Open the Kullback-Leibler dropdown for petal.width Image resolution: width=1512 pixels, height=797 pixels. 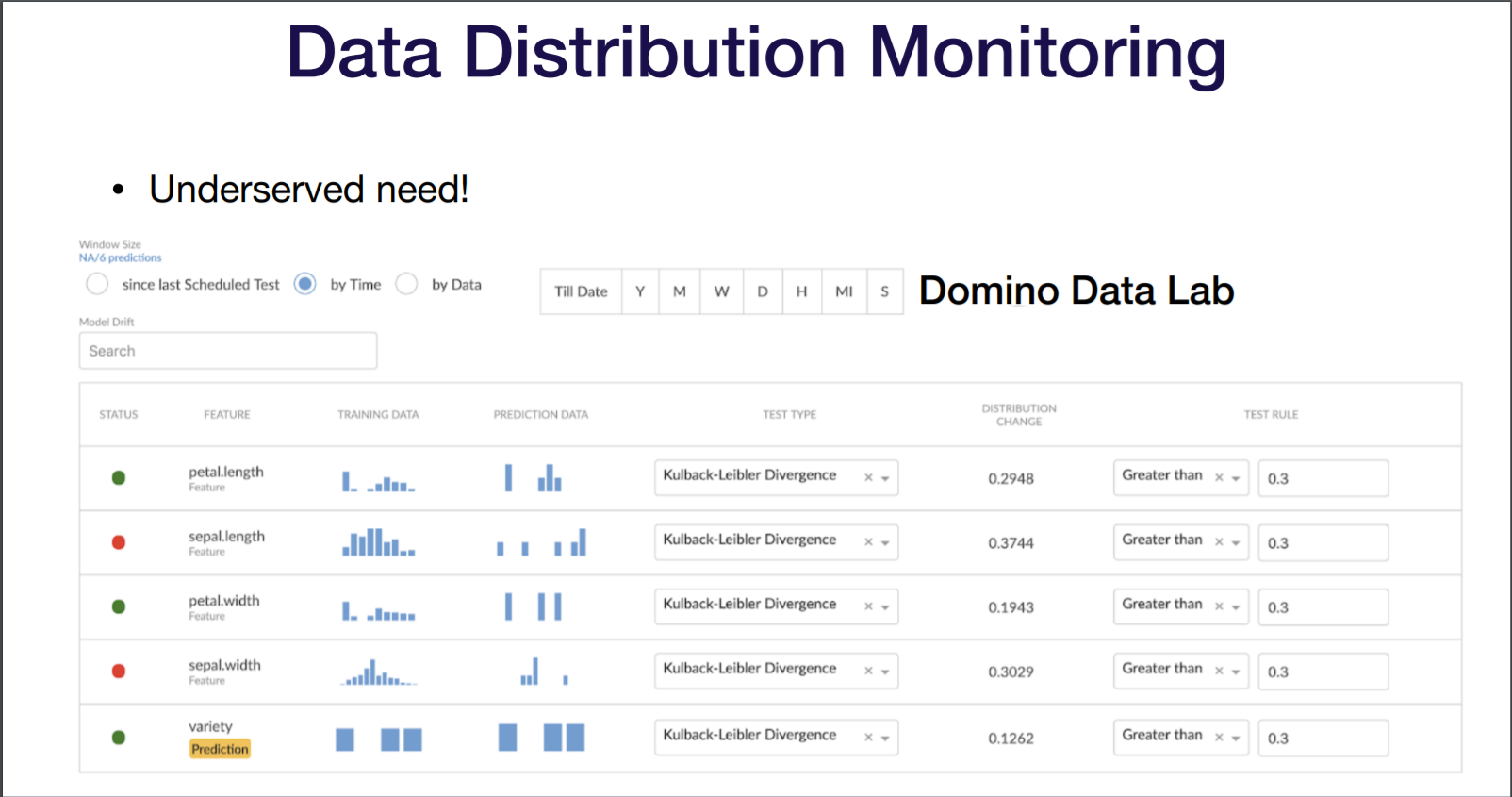885,607
